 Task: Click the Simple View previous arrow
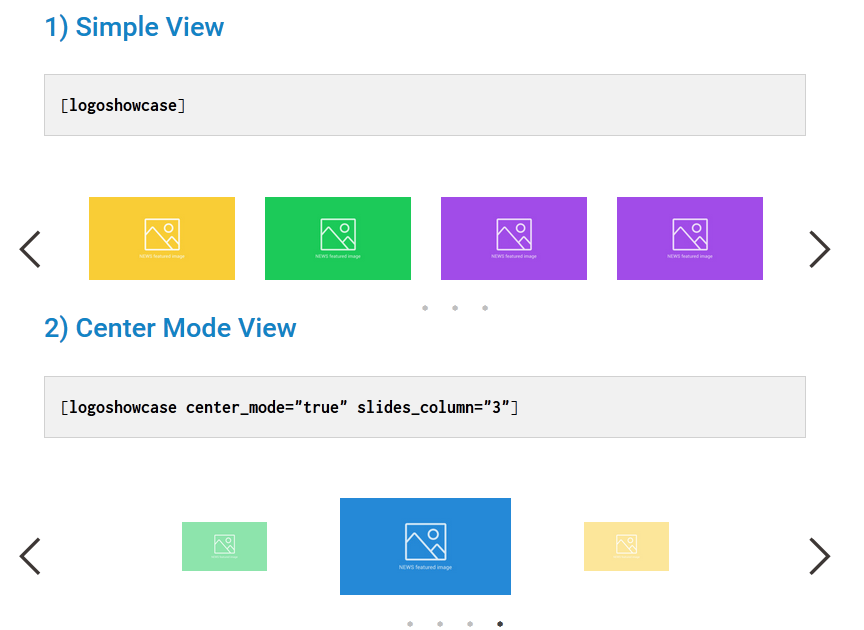30,249
